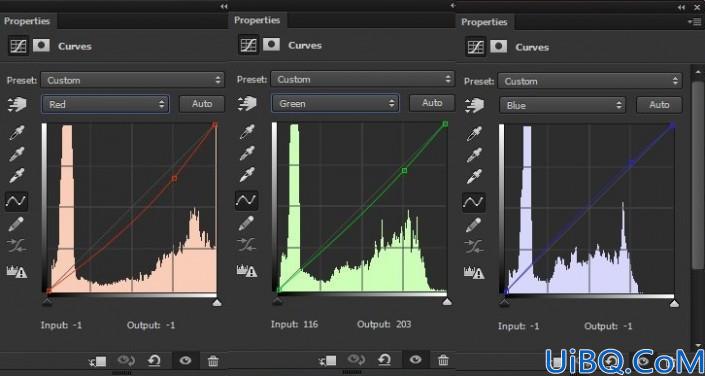This screenshot has width=705, height=376.
Task: Open panel flyout menu in Blue panel
Action: (x=694, y=22)
